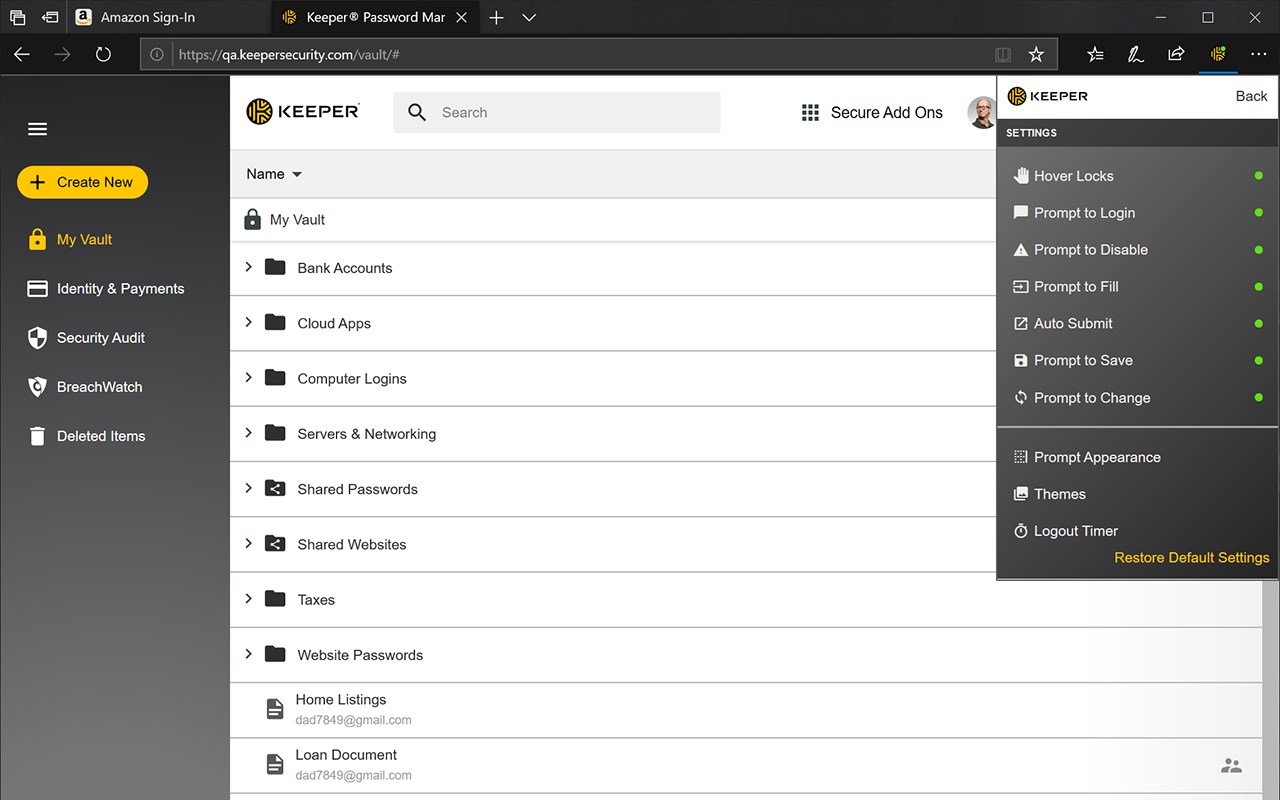This screenshot has height=800, width=1280.
Task: Close the Keeper Password Manager tab
Action: click(x=461, y=17)
